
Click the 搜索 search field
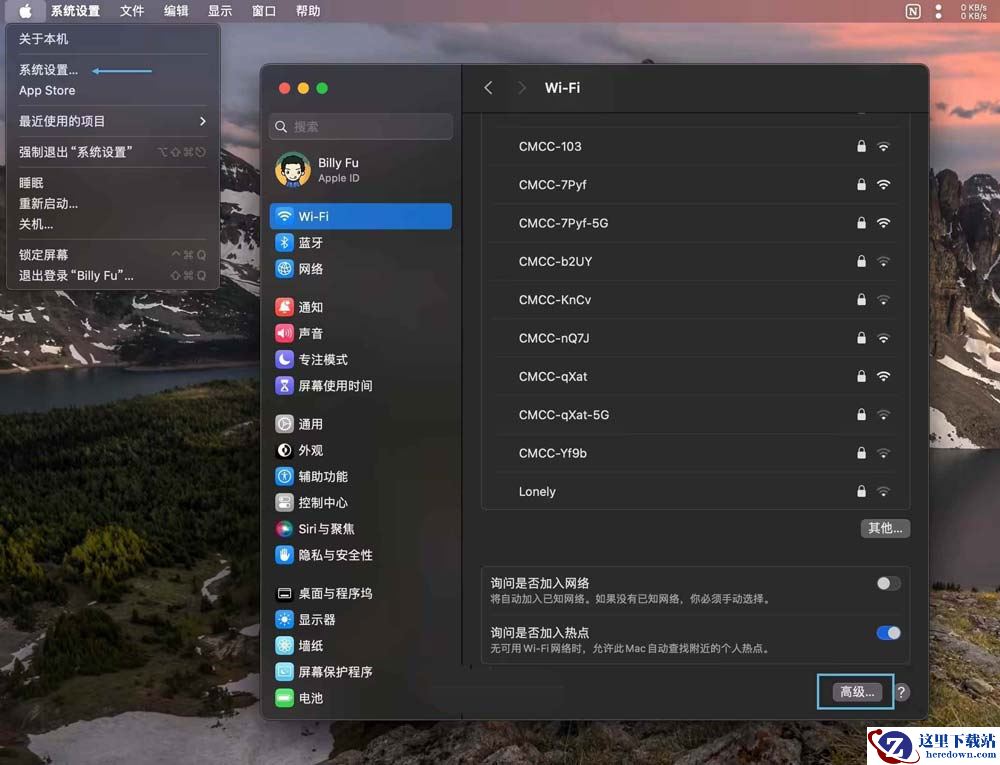[361, 127]
